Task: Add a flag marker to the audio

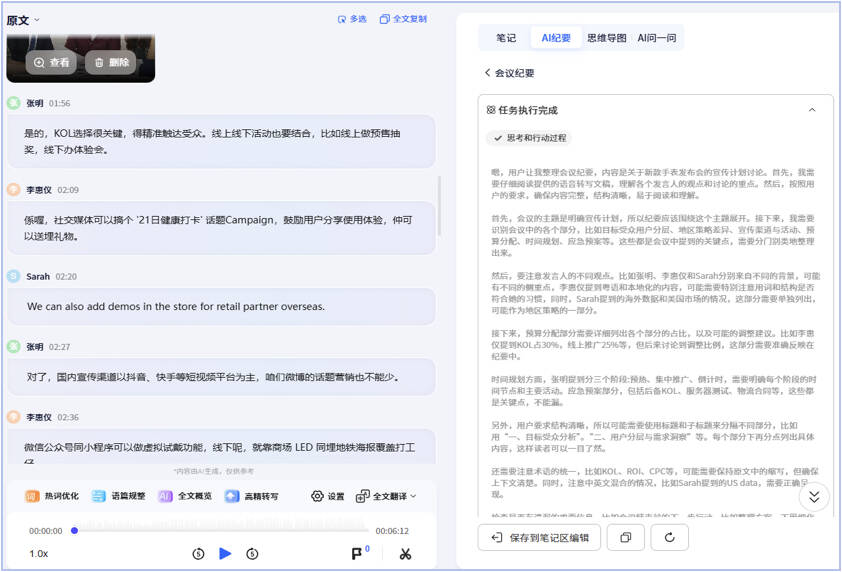Action: coord(358,553)
